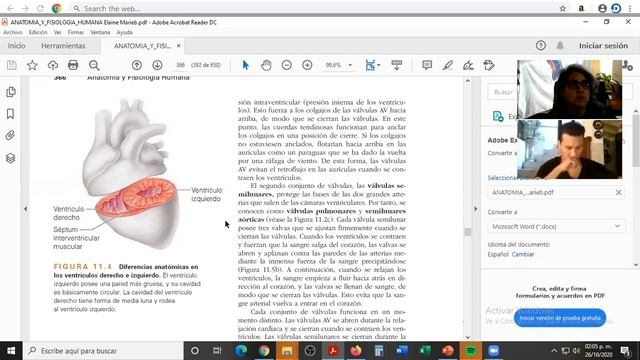
Task: Click the document scroll up arrow
Action: click(x=468, y=81)
